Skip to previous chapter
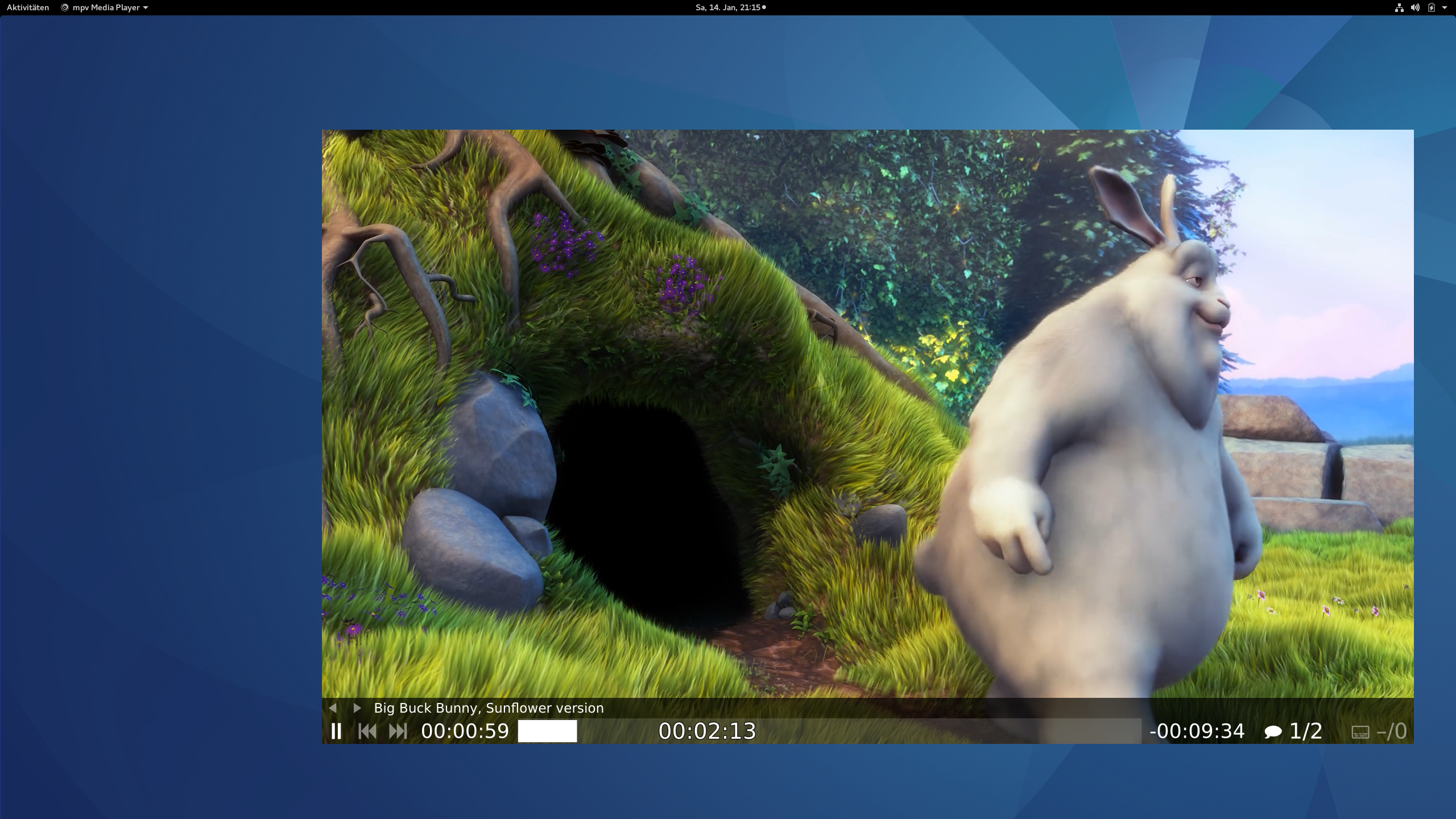Screen dimensions: 1456x819 tap(367, 731)
